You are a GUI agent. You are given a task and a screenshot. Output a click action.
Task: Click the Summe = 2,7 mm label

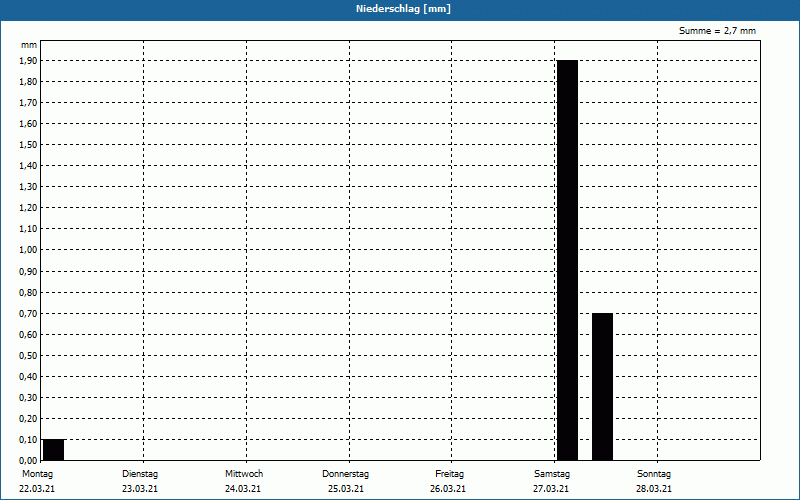717,31
